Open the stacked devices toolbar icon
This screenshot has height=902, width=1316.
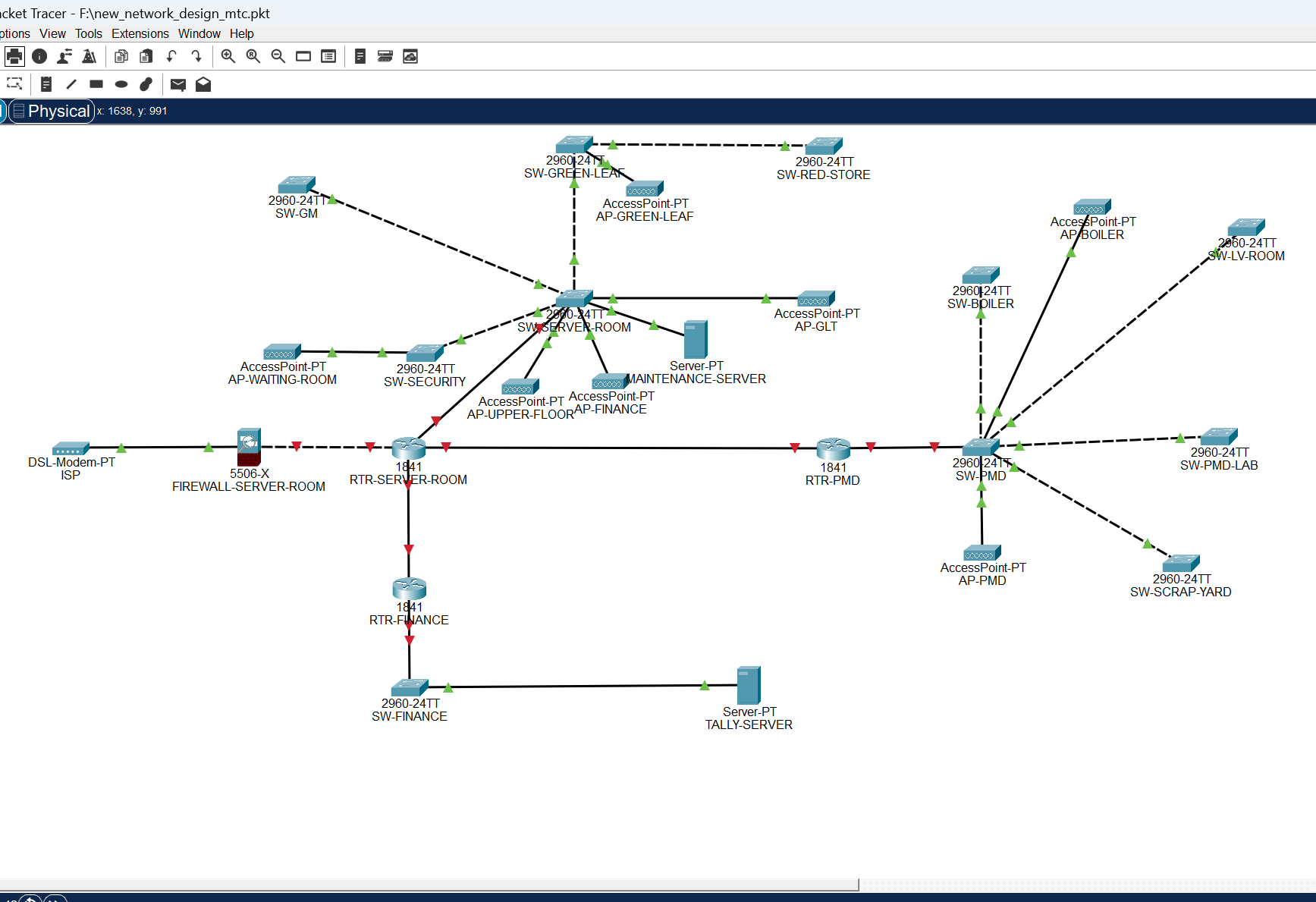pyautogui.click(x=385, y=56)
